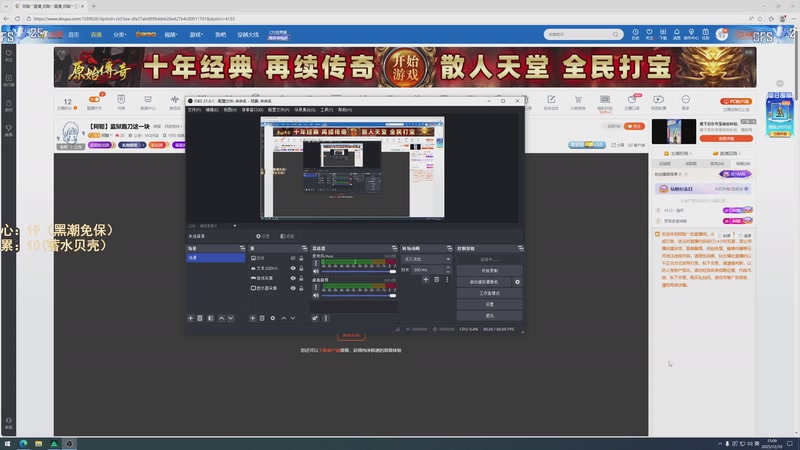
Task: Adjust the Mic/Aux volume slider
Action: [x=359, y=271]
